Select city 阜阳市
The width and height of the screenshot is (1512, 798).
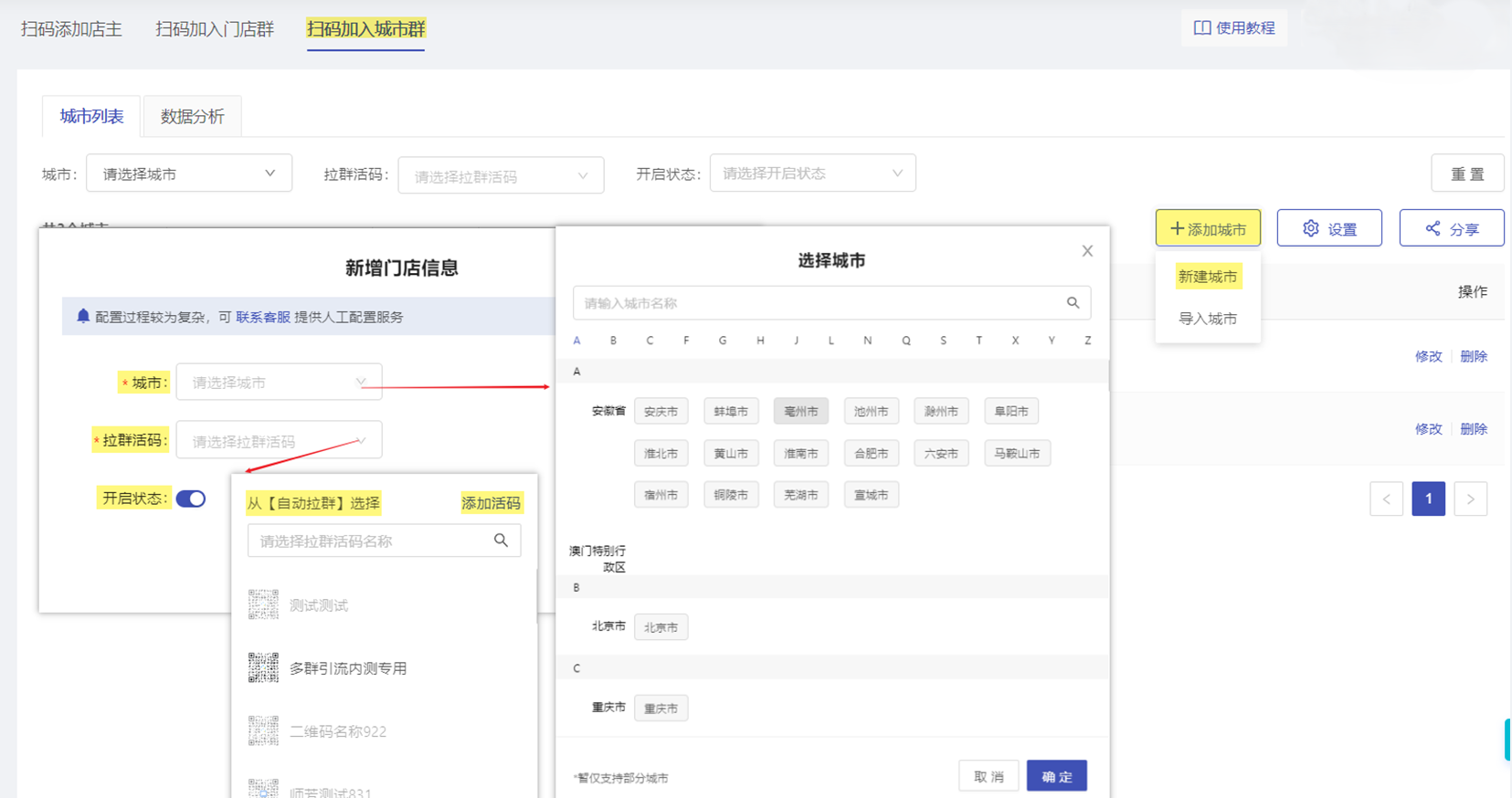[x=1011, y=411]
